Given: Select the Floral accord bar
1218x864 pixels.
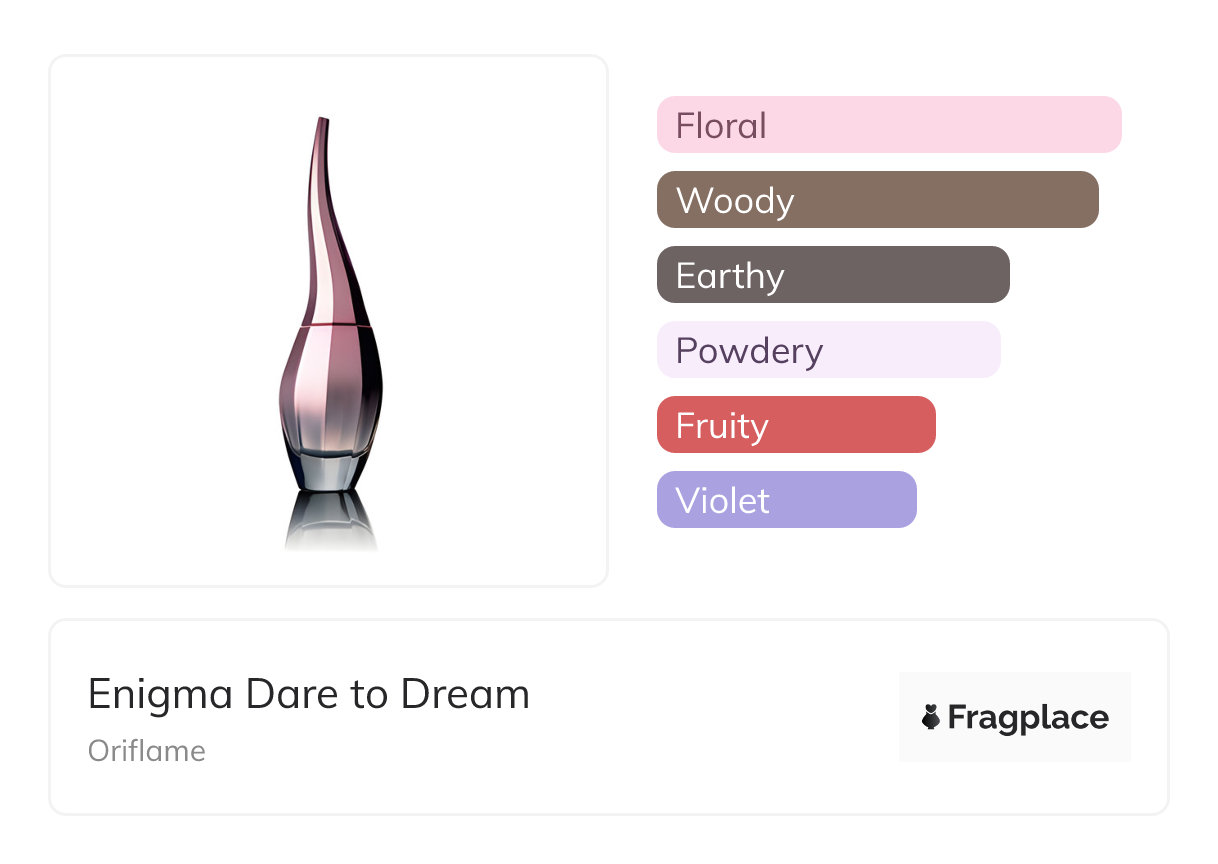Looking at the screenshot, I should 888,125.
